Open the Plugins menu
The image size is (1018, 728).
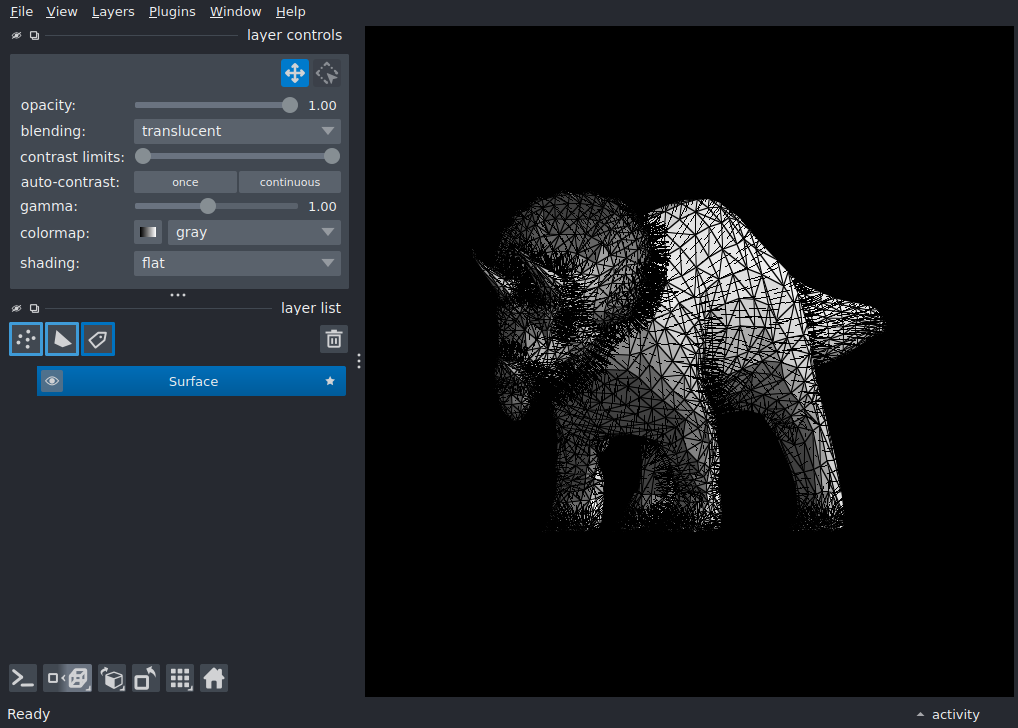click(x=172, y=12)
